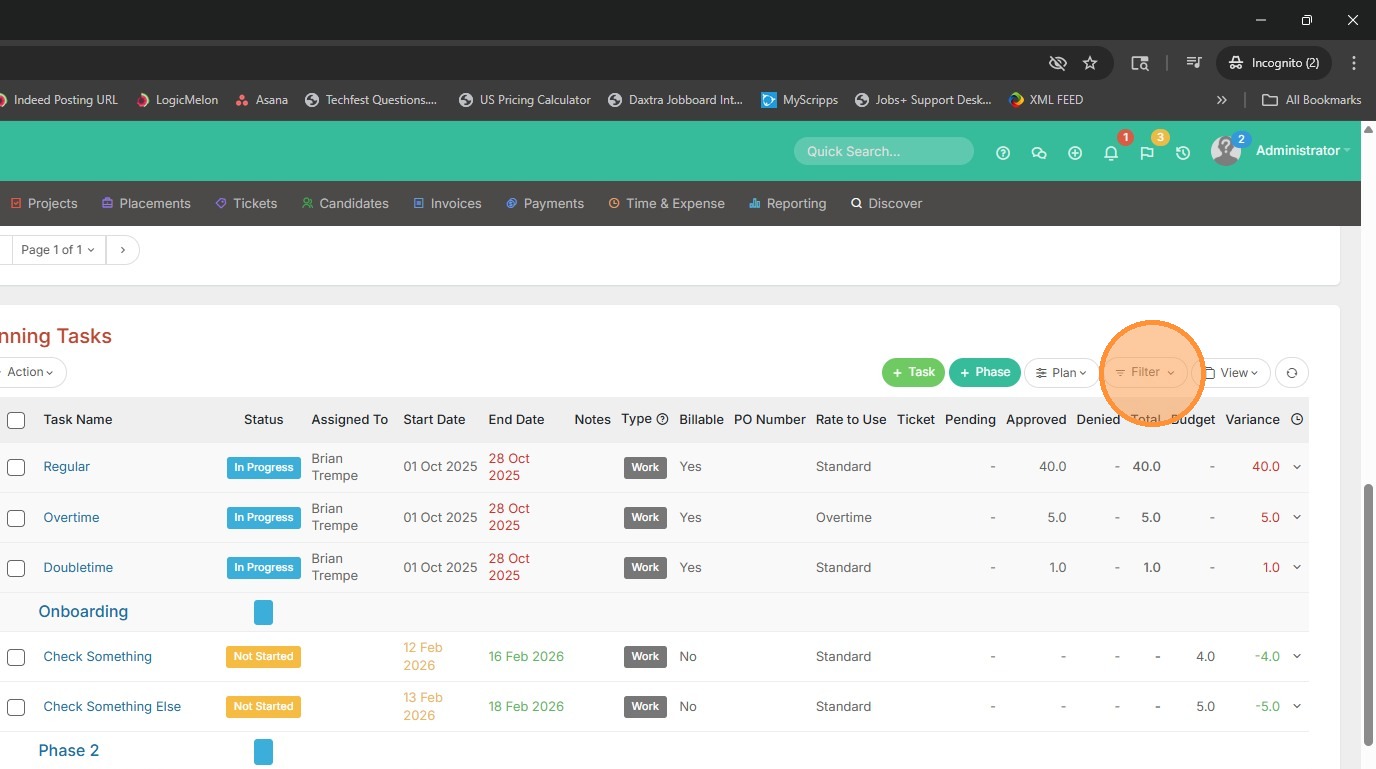
Task: Open the Payments menu
Action: (545, 204)
